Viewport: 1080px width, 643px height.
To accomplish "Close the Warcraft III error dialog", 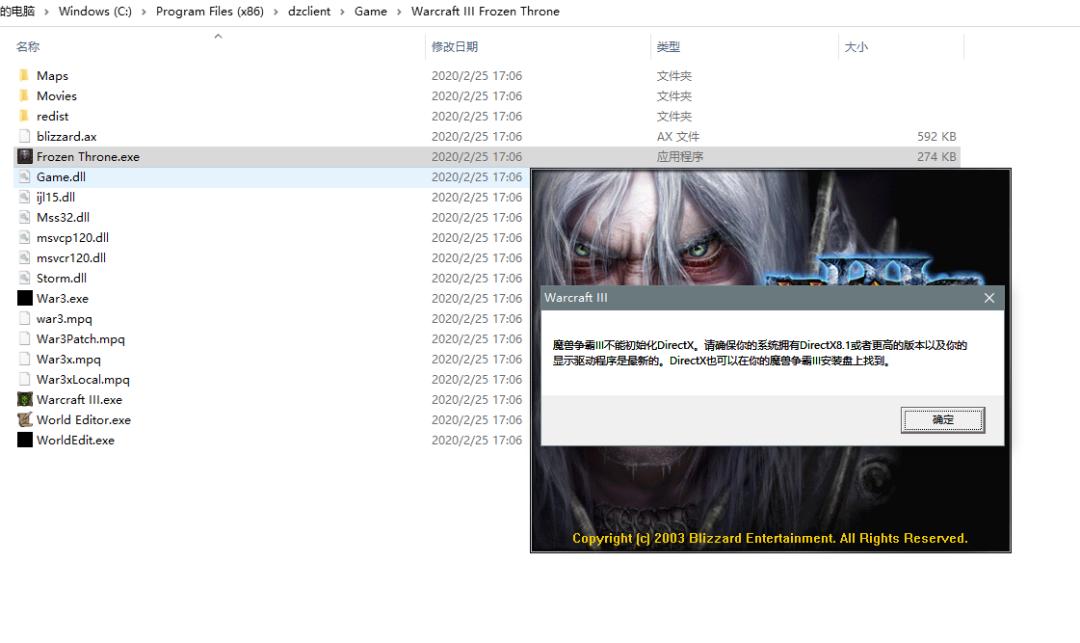I will pyautogui.click(x=989, y=297).
